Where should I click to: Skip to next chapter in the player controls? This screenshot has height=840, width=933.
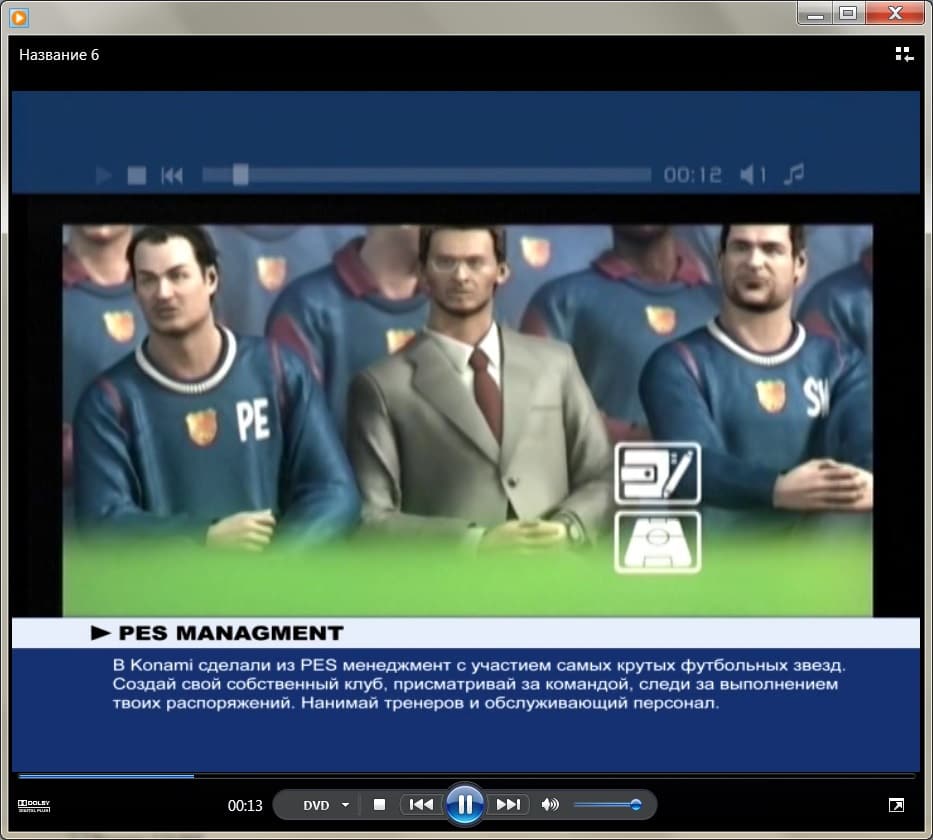click(508, 804)
